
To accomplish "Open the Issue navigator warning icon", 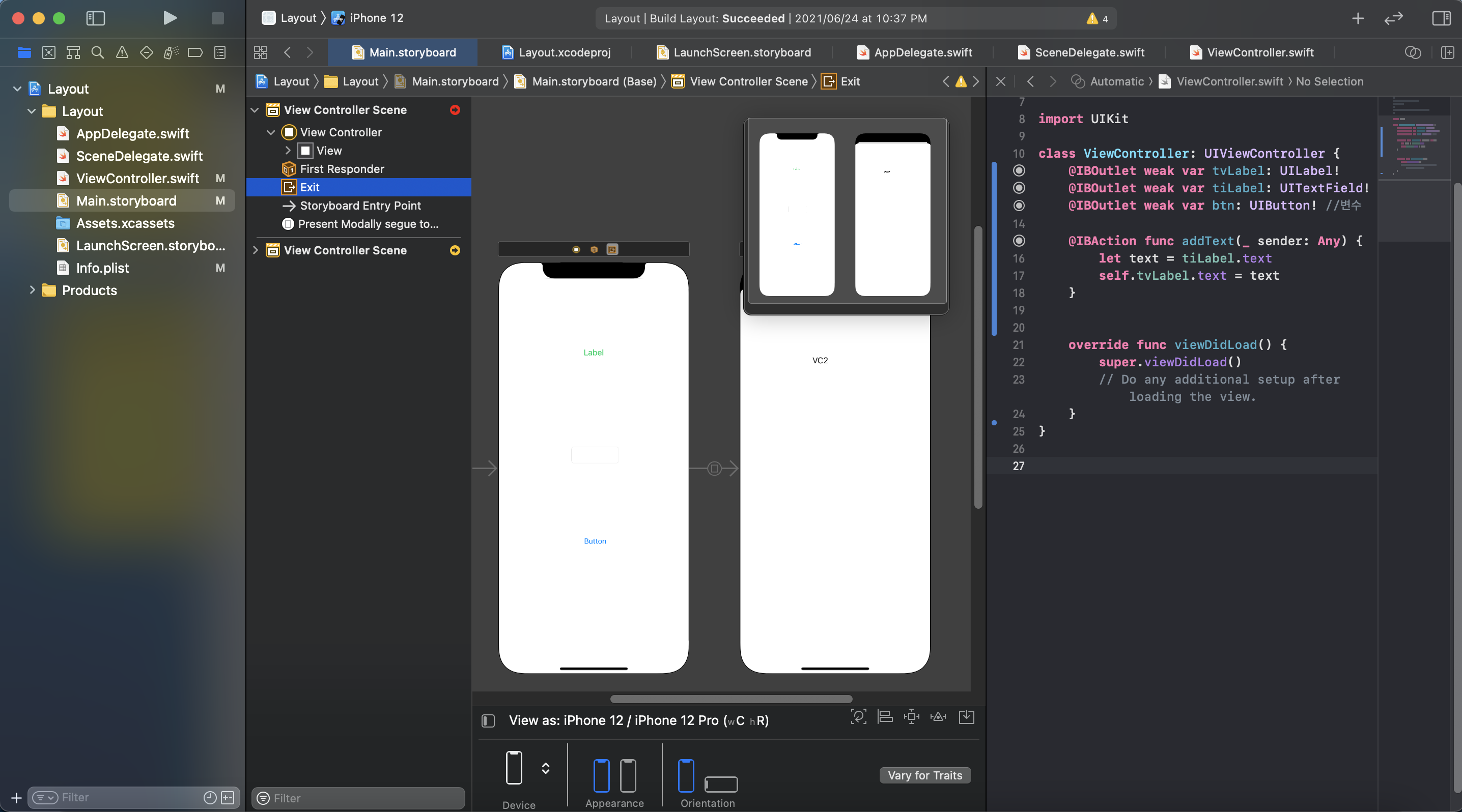I will pos(122,53).
